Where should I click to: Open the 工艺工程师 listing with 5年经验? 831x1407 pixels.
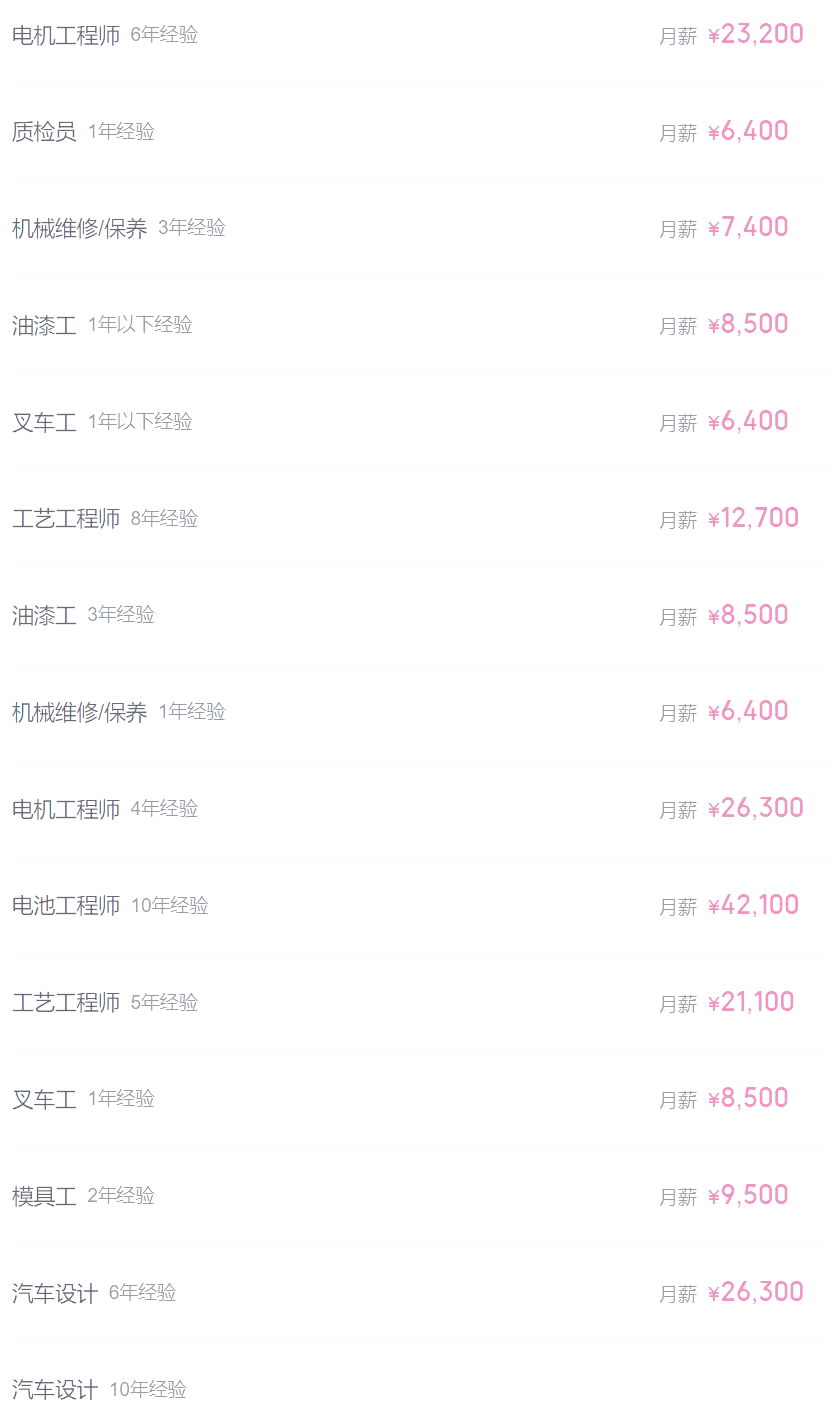66,1003
